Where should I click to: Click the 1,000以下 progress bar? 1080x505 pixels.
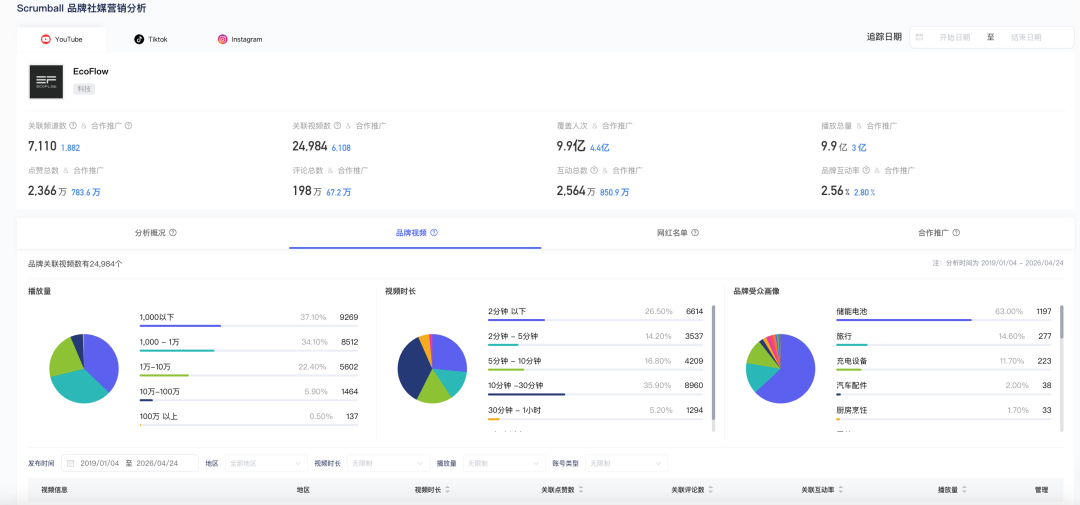(x=249, y=325)
